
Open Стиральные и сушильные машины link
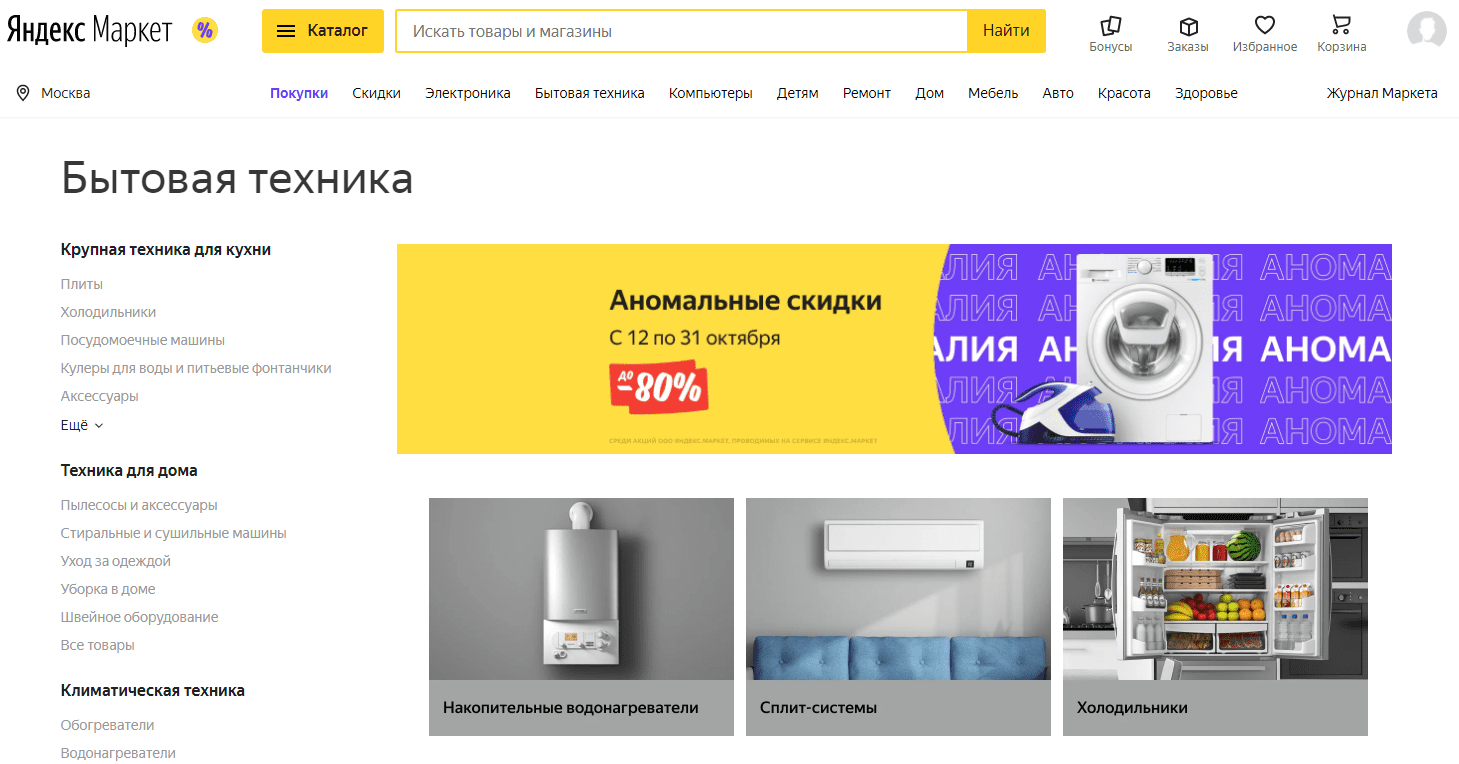(174, 533)
